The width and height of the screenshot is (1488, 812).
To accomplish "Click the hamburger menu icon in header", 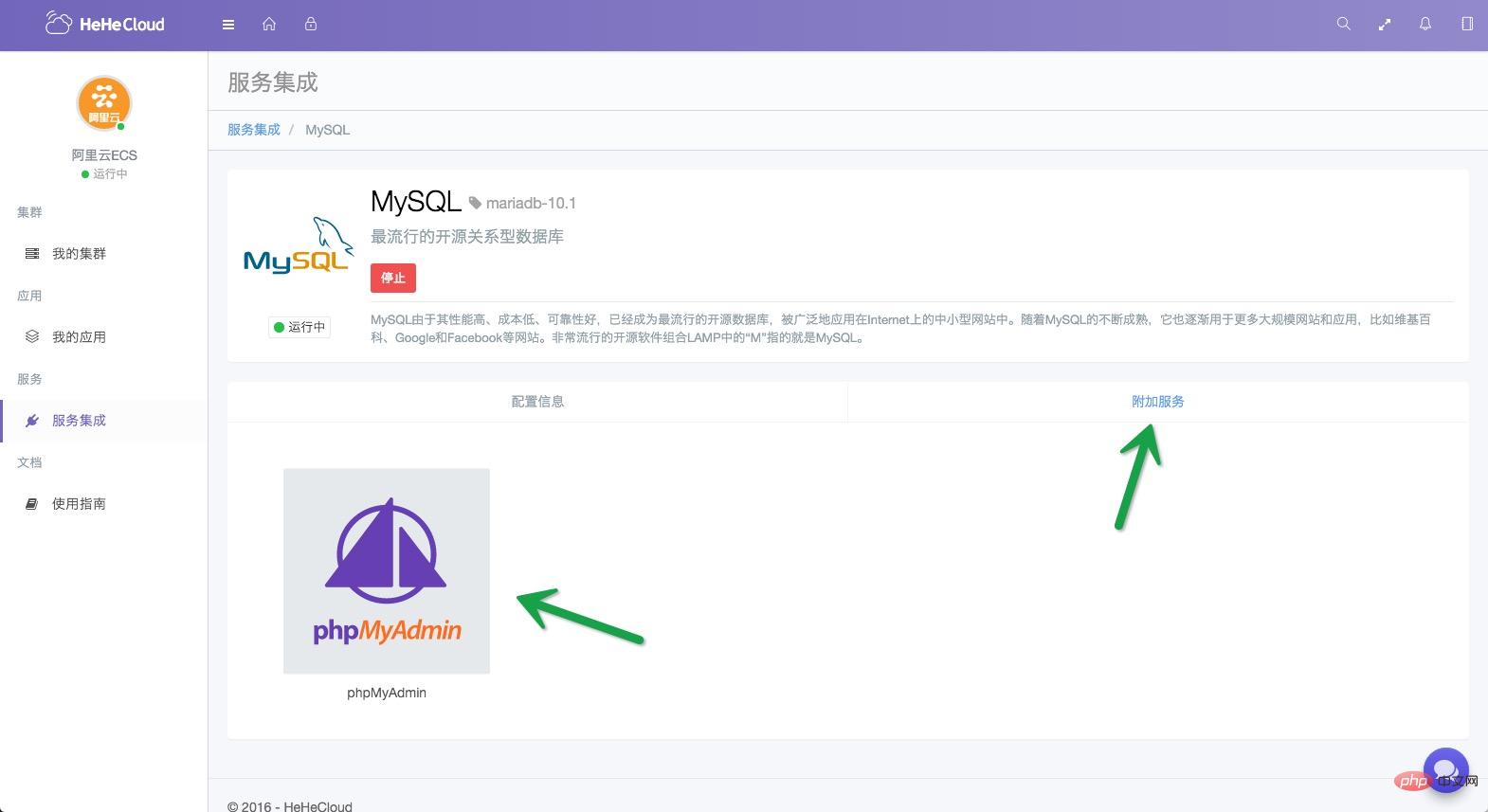I will 228,25.
